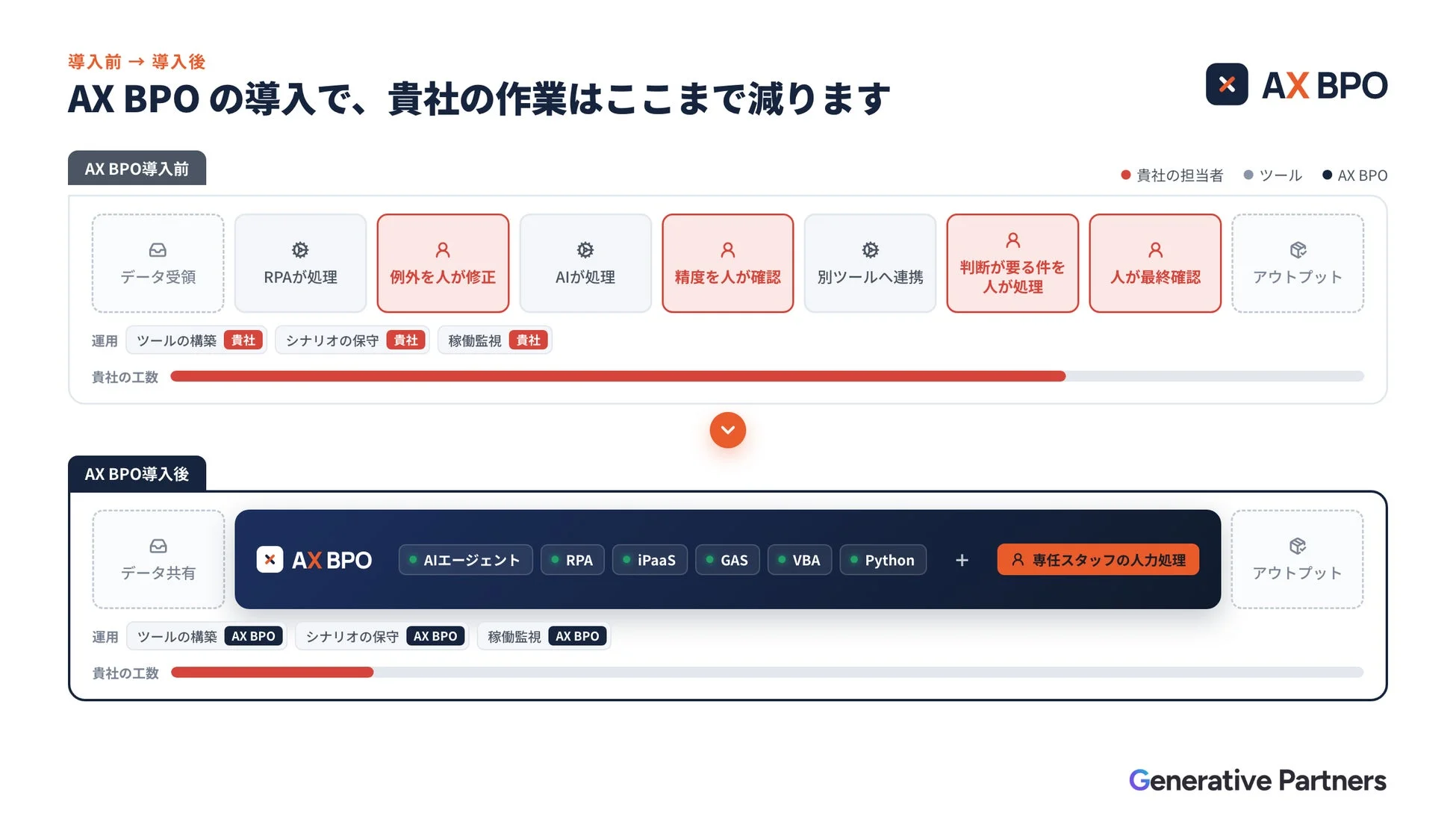Click the gear icon above 別ツールへ連携

pyautogui.click(x=871, y=249)
